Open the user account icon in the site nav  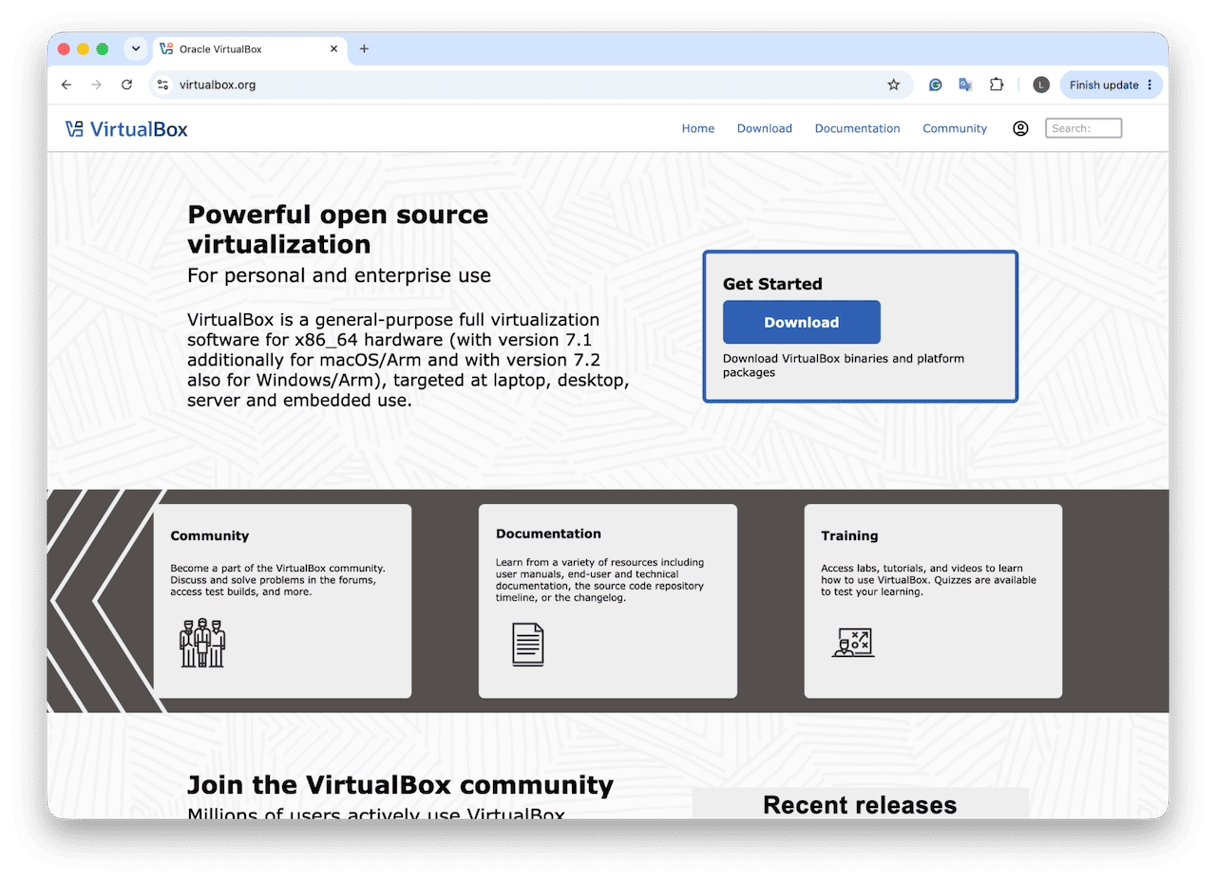(x=1020, y=128)
